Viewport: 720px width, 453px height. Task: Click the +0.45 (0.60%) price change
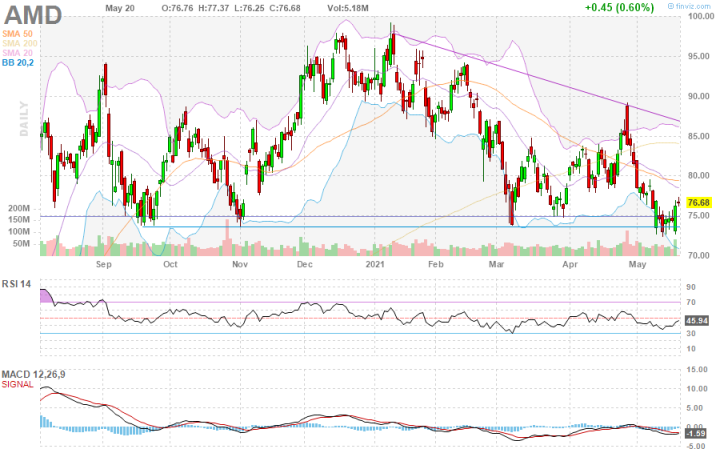[x=619, y=7]
